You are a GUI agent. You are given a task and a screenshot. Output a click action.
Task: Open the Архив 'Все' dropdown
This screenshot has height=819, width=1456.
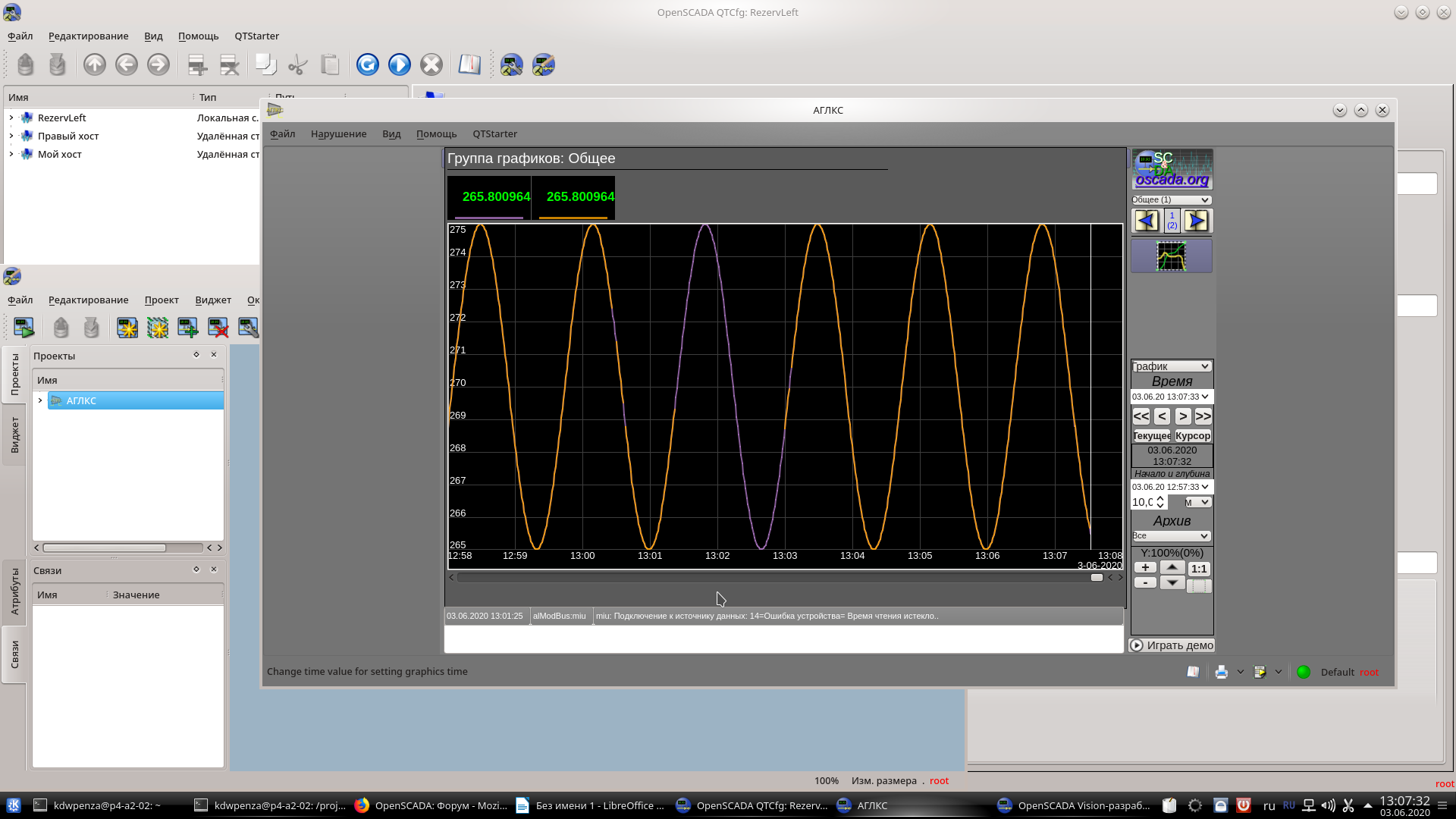[1171, 535]
